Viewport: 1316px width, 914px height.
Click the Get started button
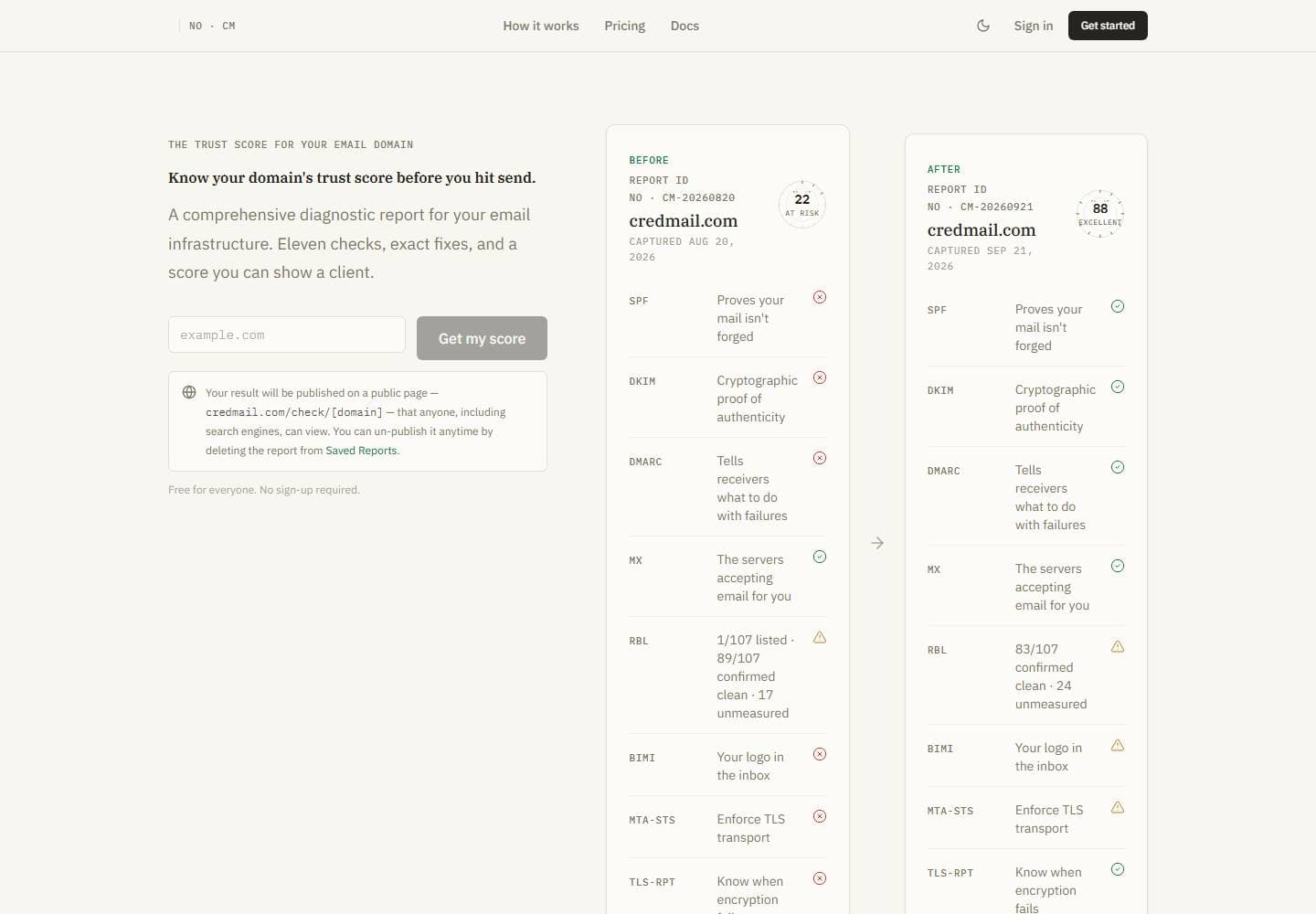point(1108,26)
